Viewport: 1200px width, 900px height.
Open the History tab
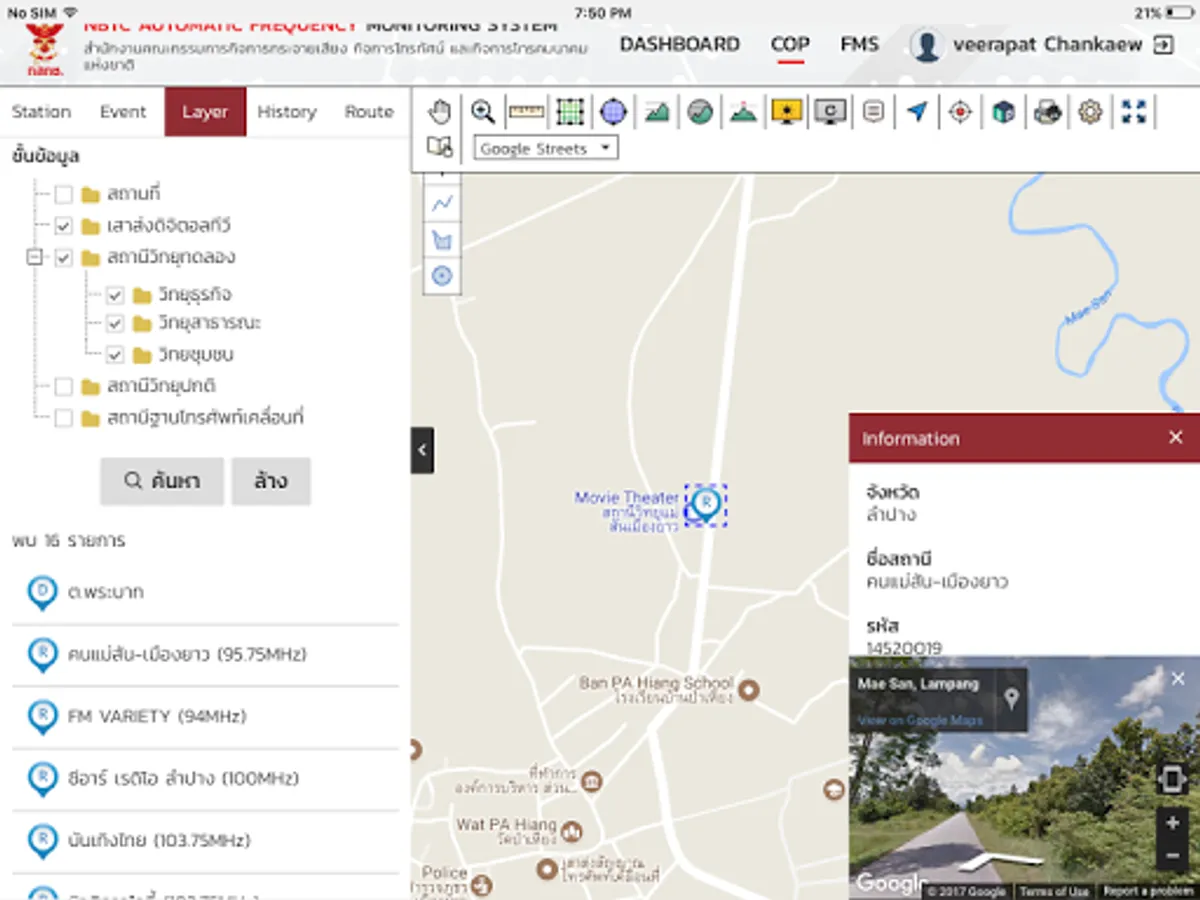pos(287,112)
